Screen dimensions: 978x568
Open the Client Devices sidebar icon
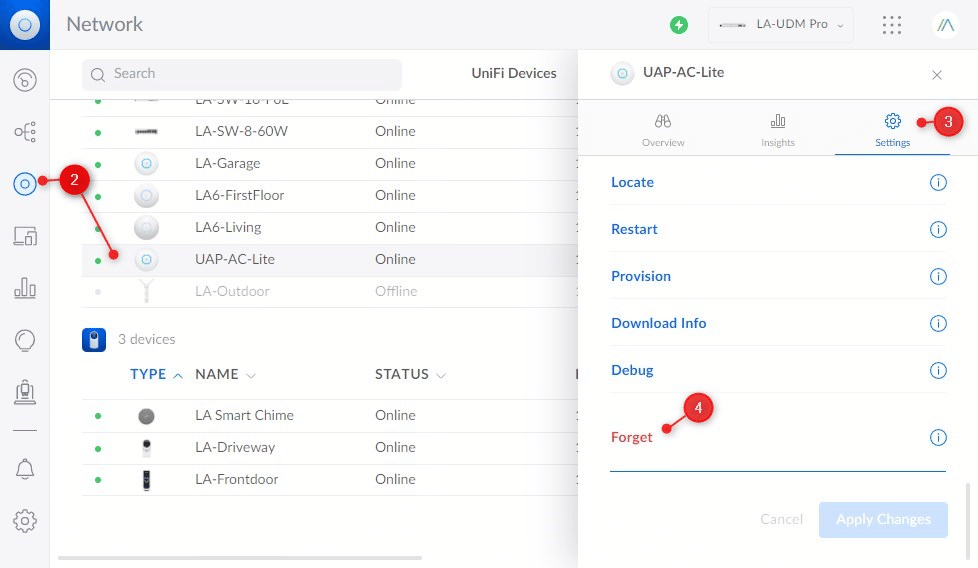(x=25, y=236)
